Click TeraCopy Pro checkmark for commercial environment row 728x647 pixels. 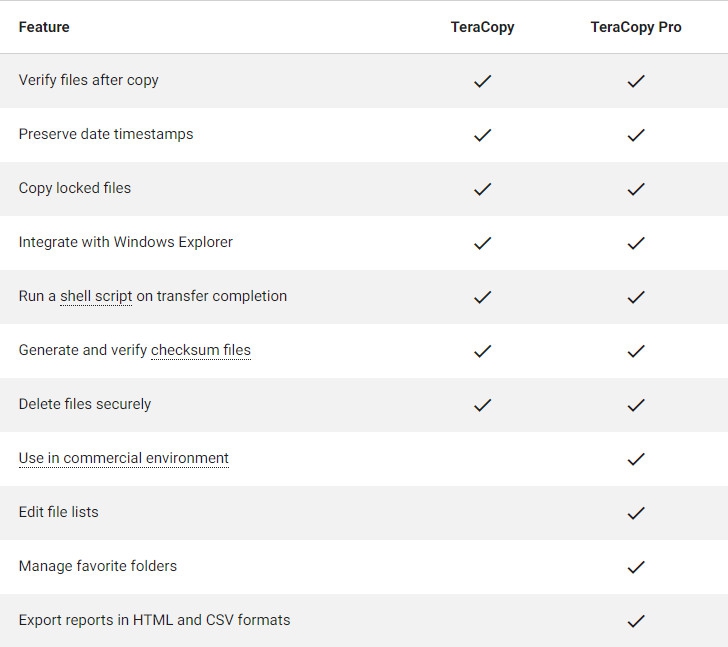point(635,459)
